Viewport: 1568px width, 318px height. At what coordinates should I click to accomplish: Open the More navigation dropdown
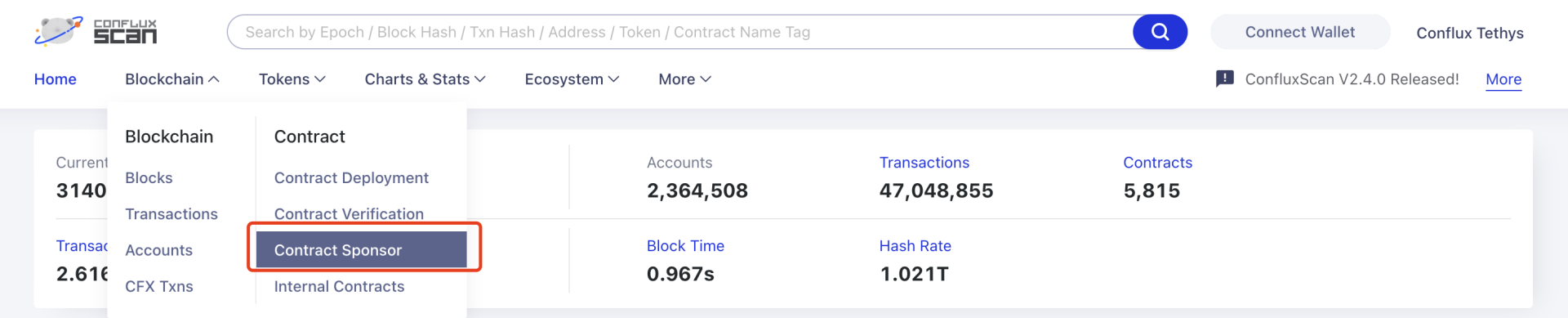[x=684, y=79]
